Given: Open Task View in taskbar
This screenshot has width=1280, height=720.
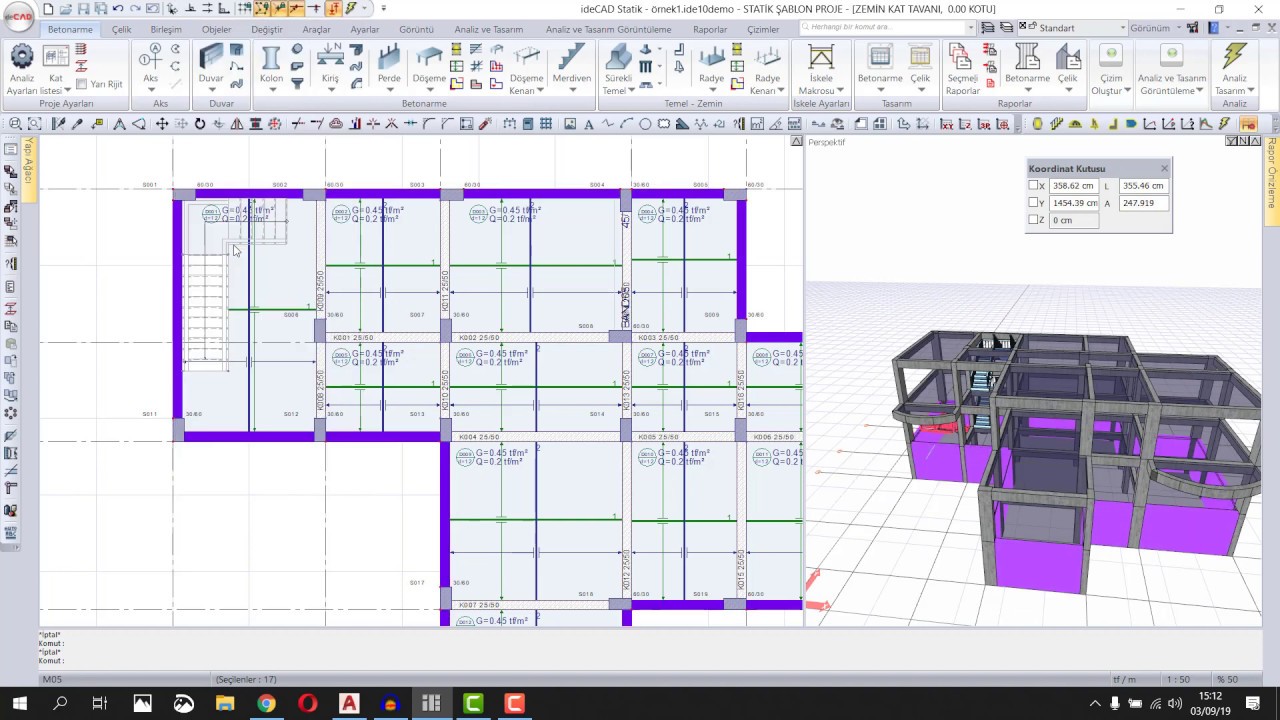Looking at the screenshot, I should point(100,703).
